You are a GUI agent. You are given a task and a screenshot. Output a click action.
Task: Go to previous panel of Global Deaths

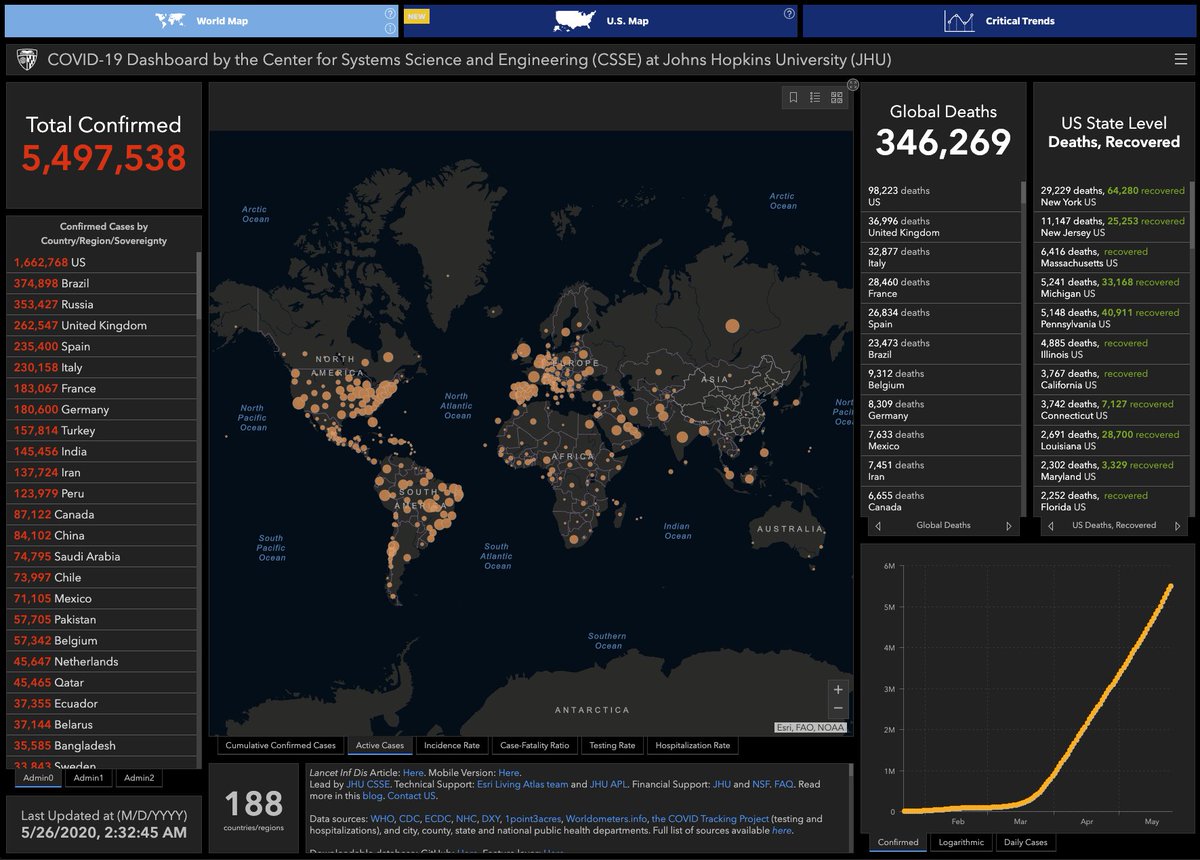pyautogui.click(x=877, y=525)
